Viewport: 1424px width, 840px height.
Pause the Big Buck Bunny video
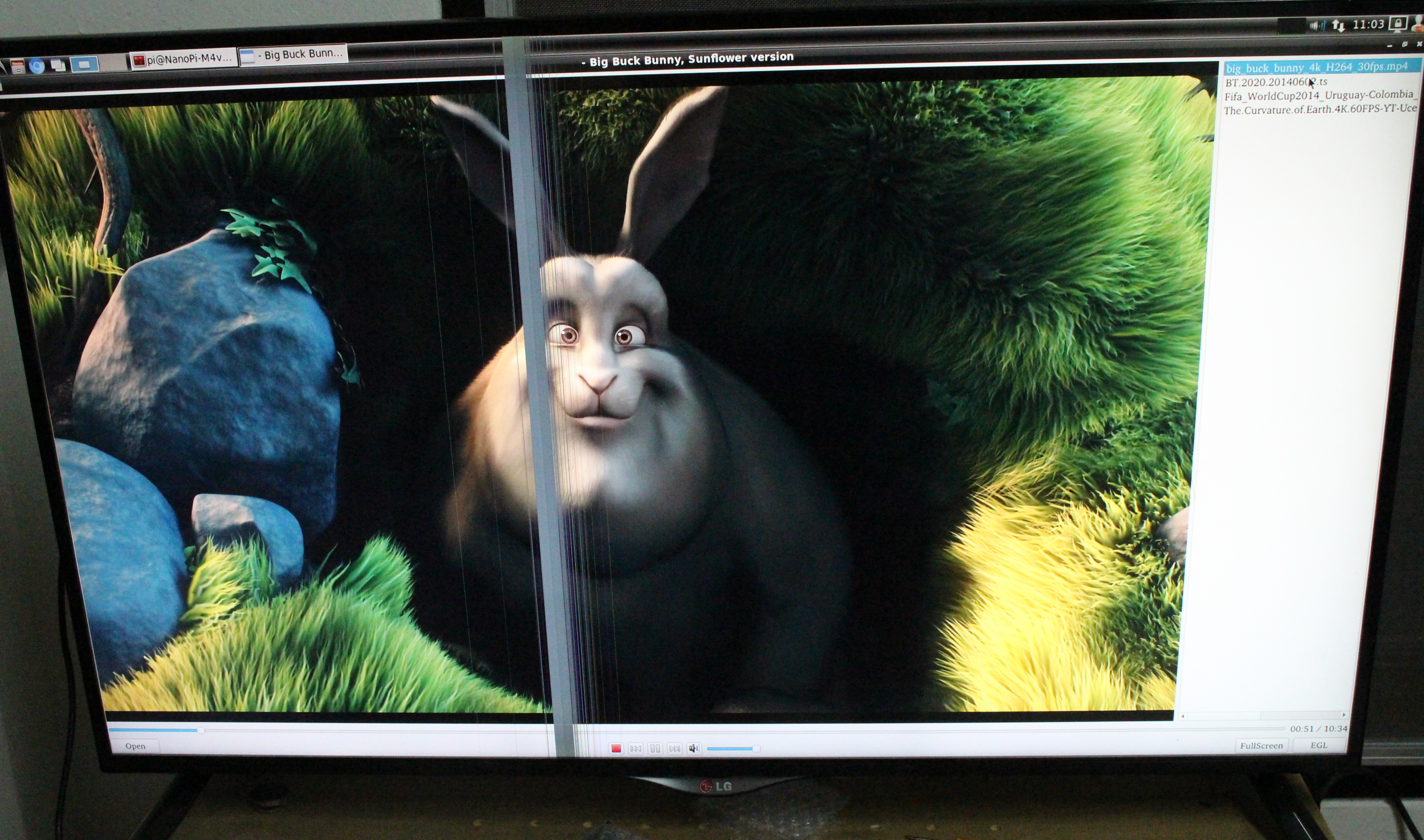pyautogui.click(x=655, y=748)
